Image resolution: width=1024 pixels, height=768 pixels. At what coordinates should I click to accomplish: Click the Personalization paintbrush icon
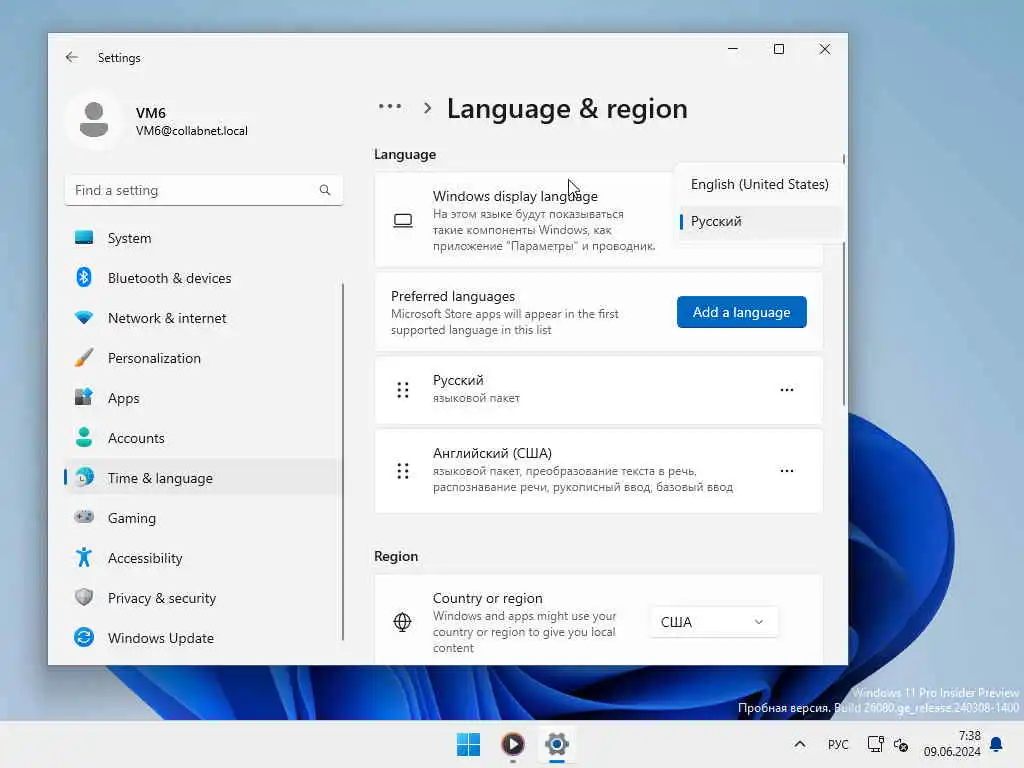(84, 358)
